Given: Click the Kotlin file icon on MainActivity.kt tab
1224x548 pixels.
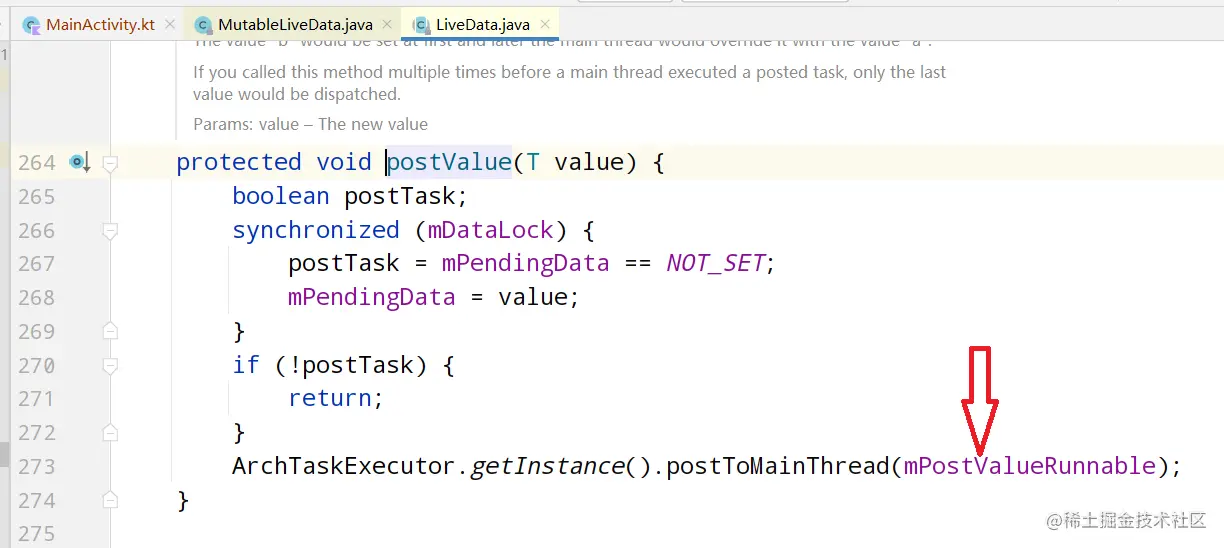Looking at the screenshot, I should [x=32, y=25].
